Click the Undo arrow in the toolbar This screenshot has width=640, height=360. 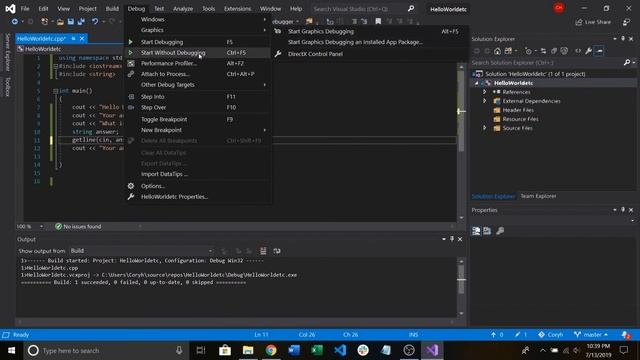pos(95,21)
